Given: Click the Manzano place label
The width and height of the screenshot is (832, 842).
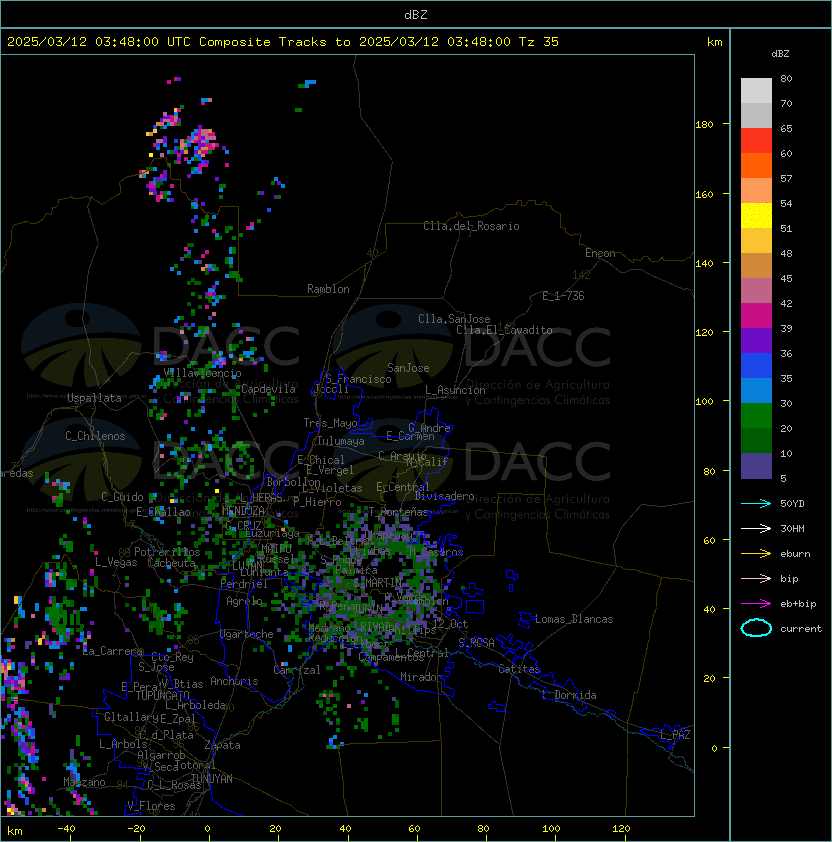Looking at the screenshot, I should [x=84, y=782].
